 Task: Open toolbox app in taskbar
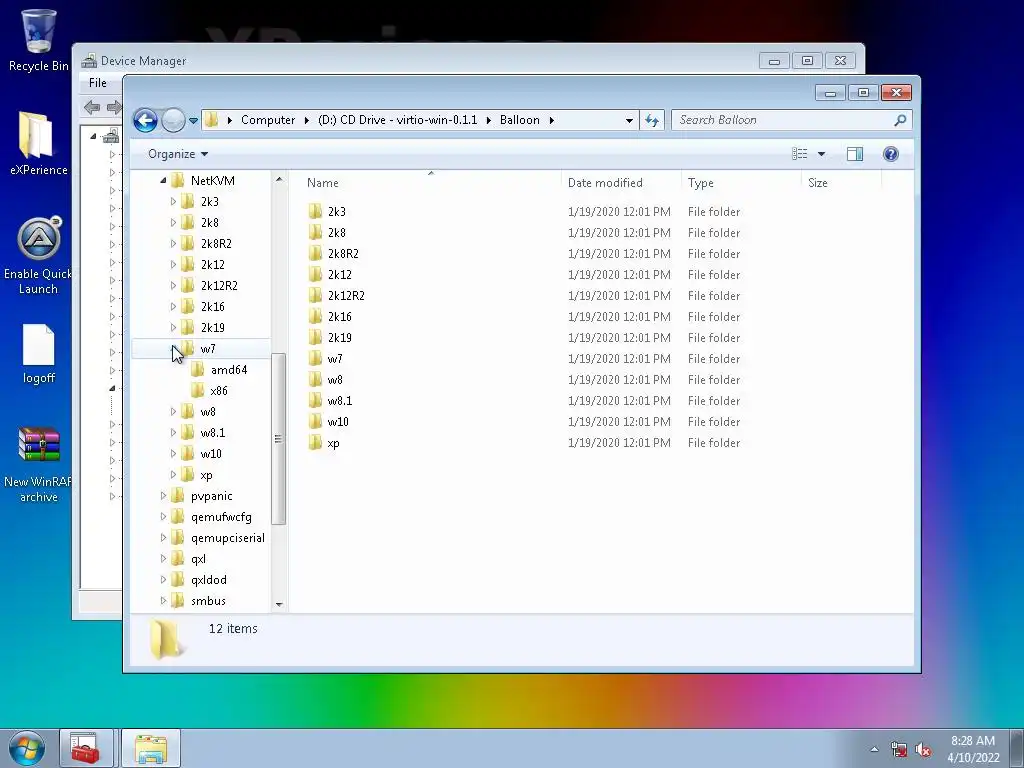86,748
